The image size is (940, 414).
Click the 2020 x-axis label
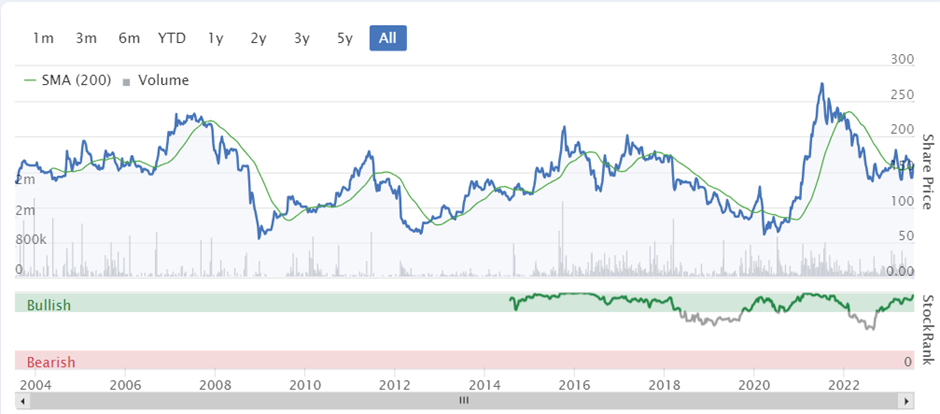pos(754,384)
